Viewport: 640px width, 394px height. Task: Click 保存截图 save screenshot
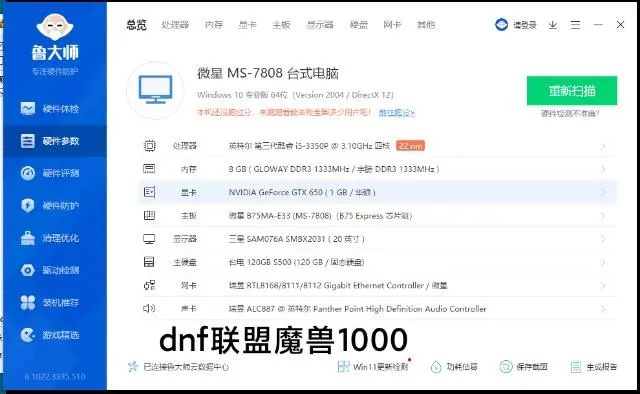click(524, 367)
